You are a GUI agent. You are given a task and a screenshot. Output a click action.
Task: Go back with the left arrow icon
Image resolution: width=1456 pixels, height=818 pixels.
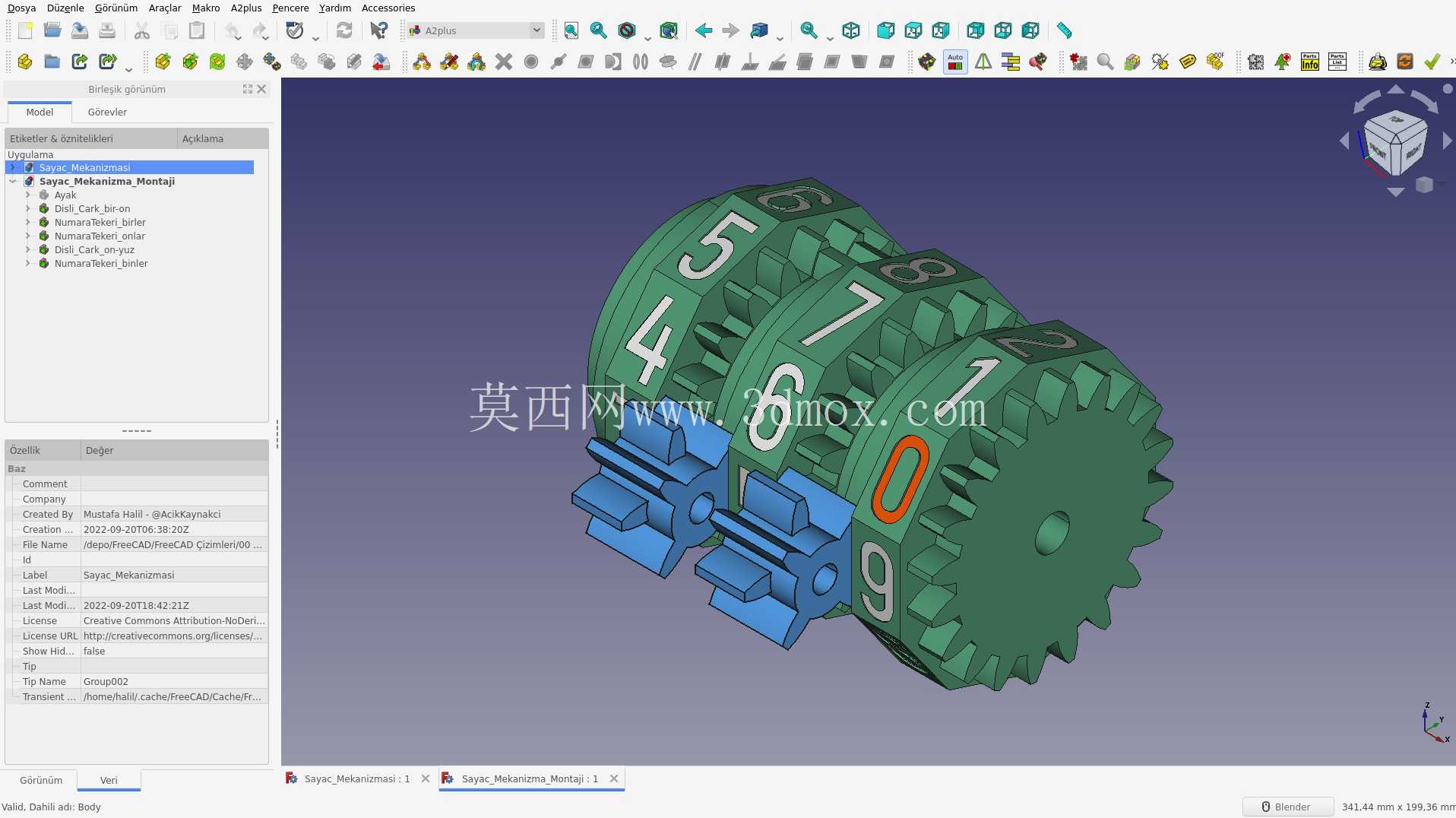tap(704, 30)
